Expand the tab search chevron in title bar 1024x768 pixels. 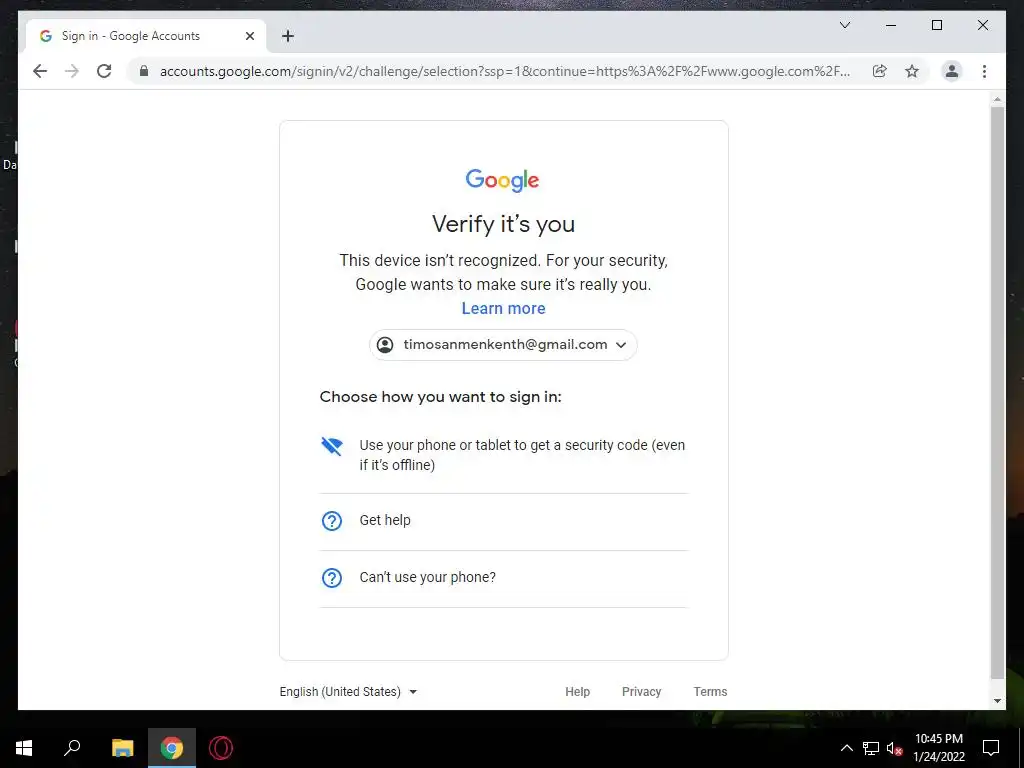point(844,25)
